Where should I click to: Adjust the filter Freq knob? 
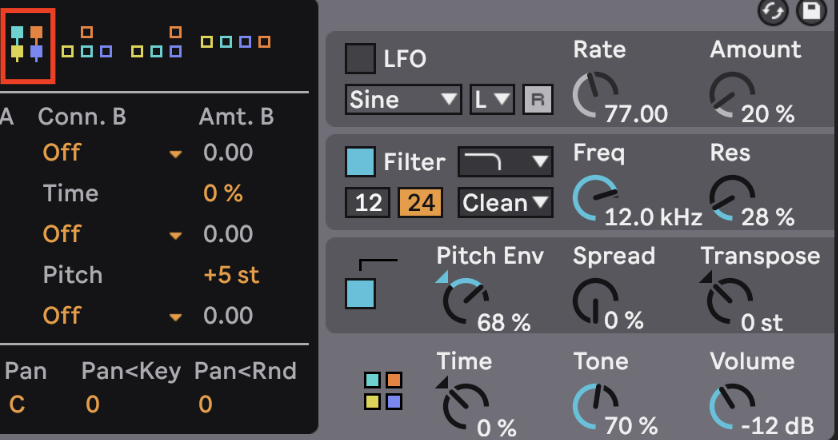[595, 198]
